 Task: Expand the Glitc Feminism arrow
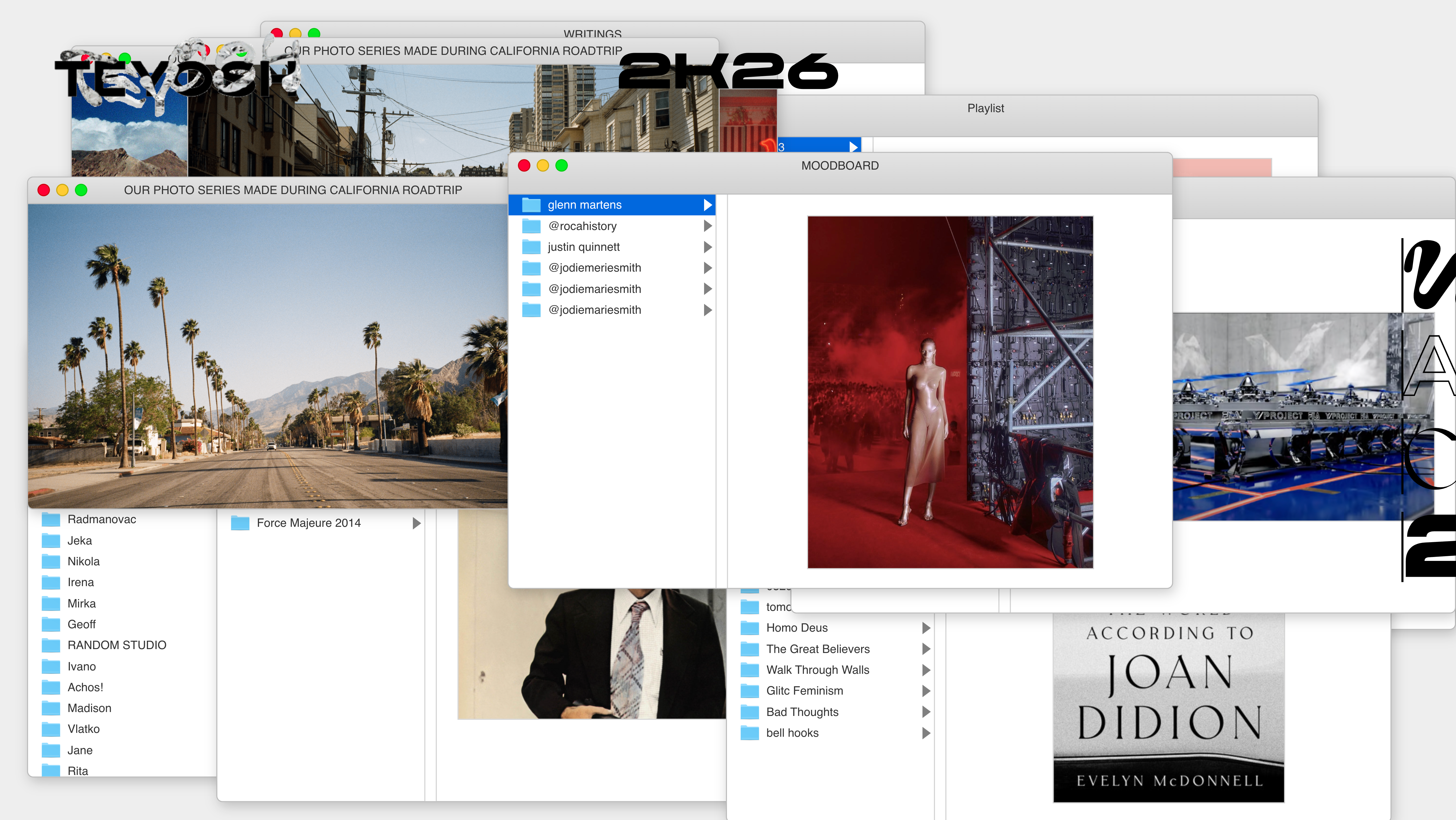(926, 691)
